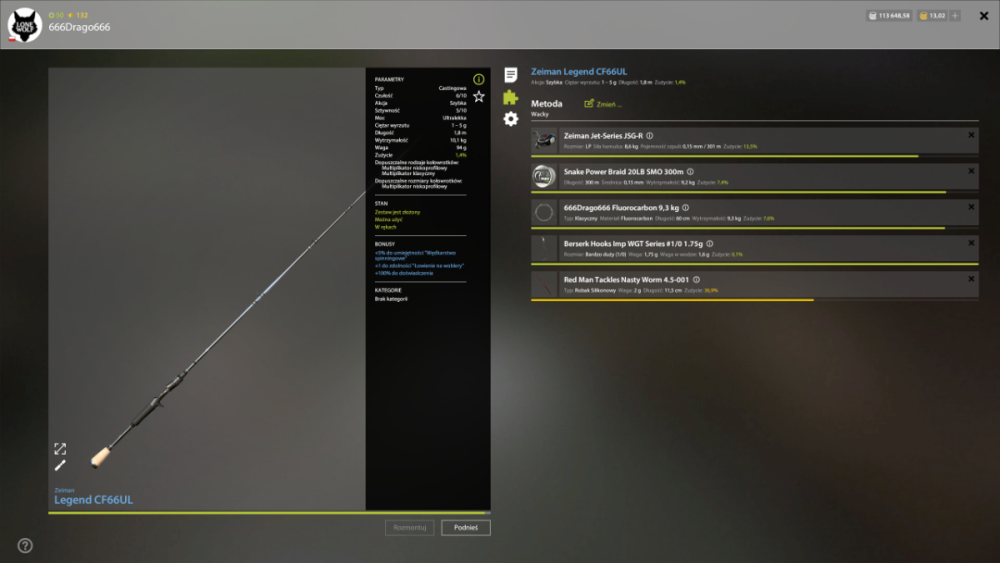Viewport: 1000px width, 563px height.
Task: Remove Red Man Tackles Nasty Worm bait
Action: (971, 279)
